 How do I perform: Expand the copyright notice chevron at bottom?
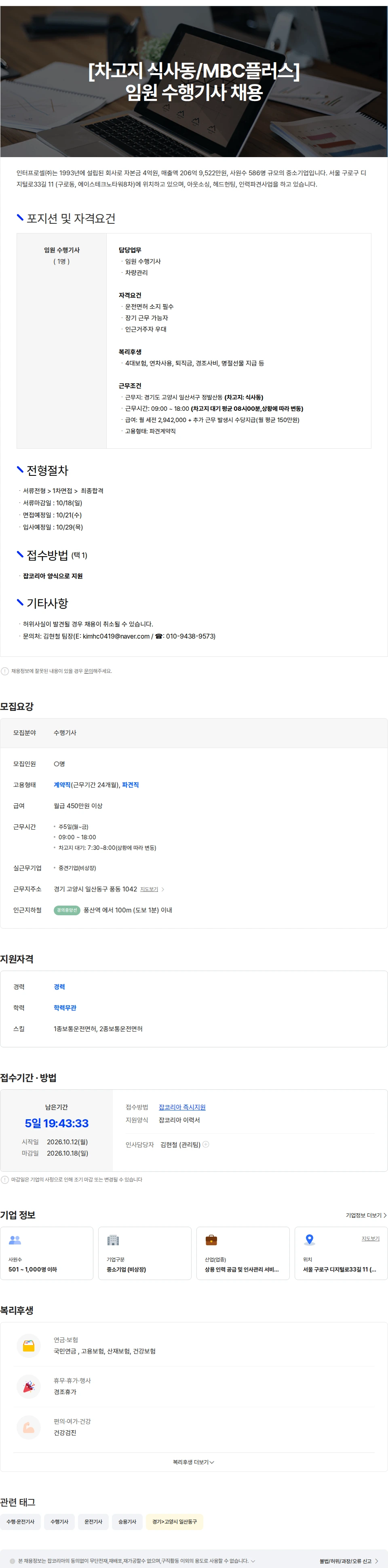click(253, 1561)
